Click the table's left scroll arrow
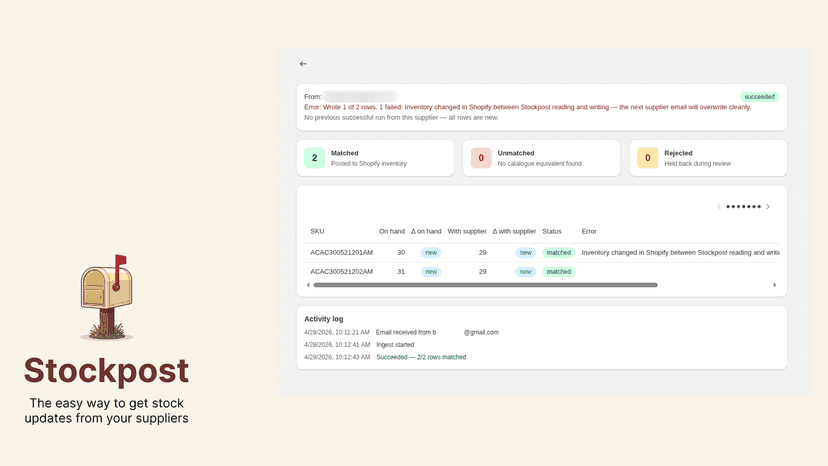 tap(308, 285)
